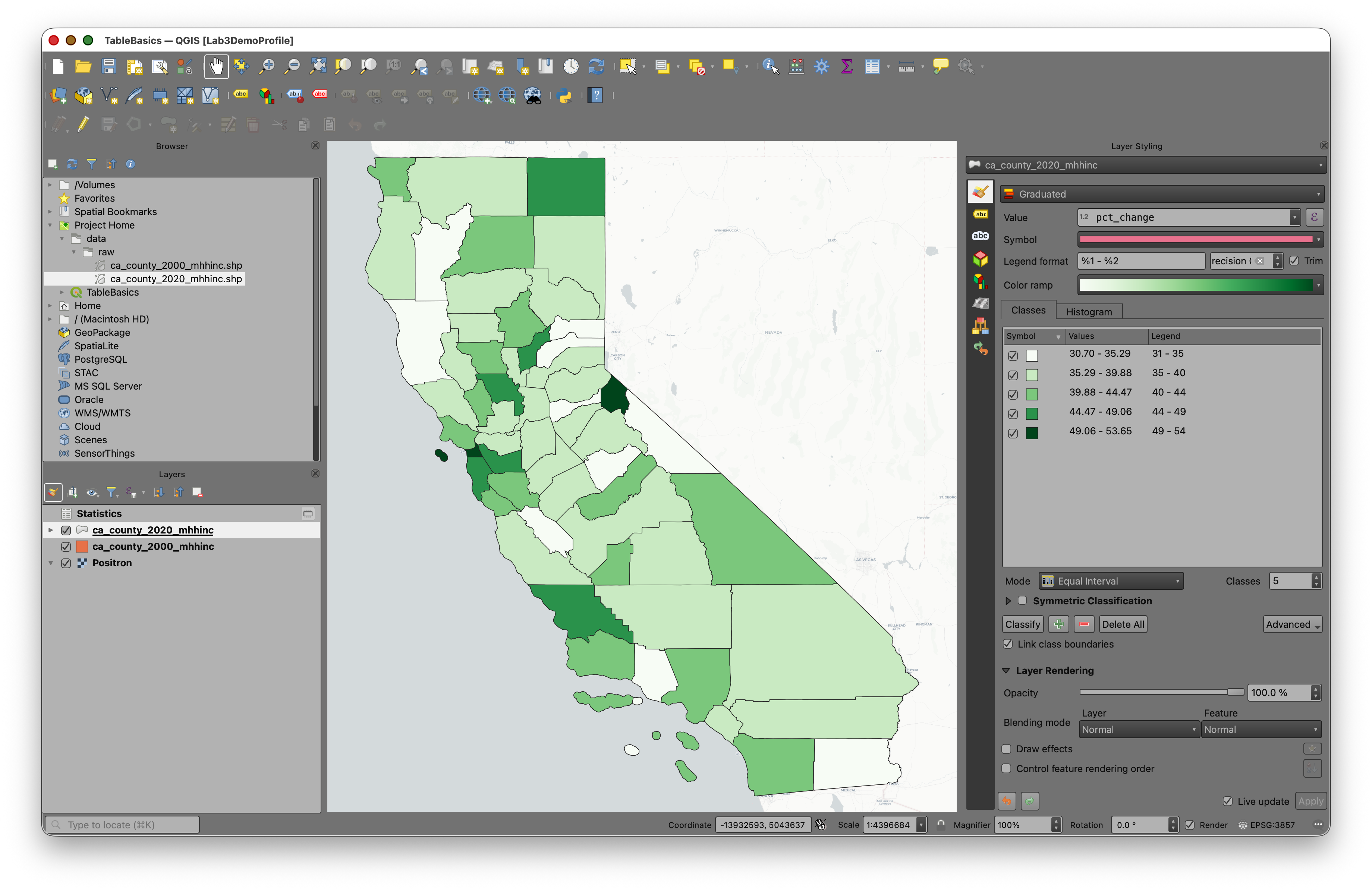The width and height of the screenshot is (1372, 891).
Task: Open the Graduated renderer type dropdown
Action: point(1161,194)
